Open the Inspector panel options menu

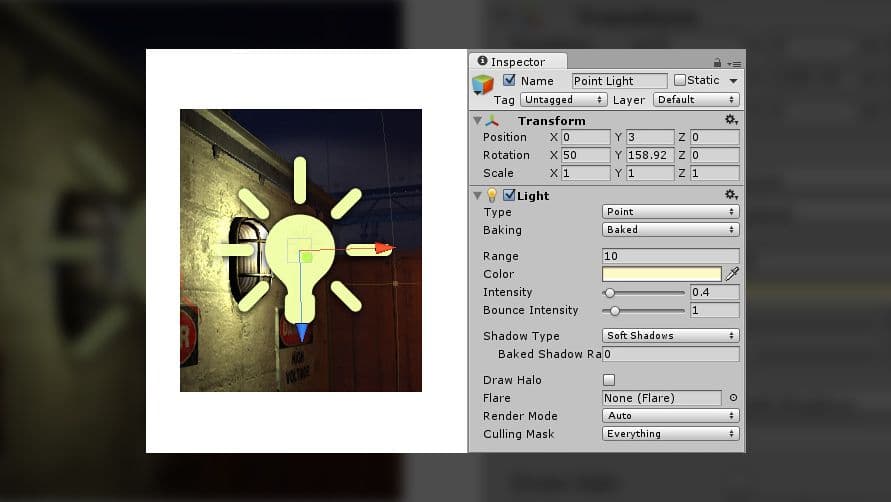[x=734, y=64]
